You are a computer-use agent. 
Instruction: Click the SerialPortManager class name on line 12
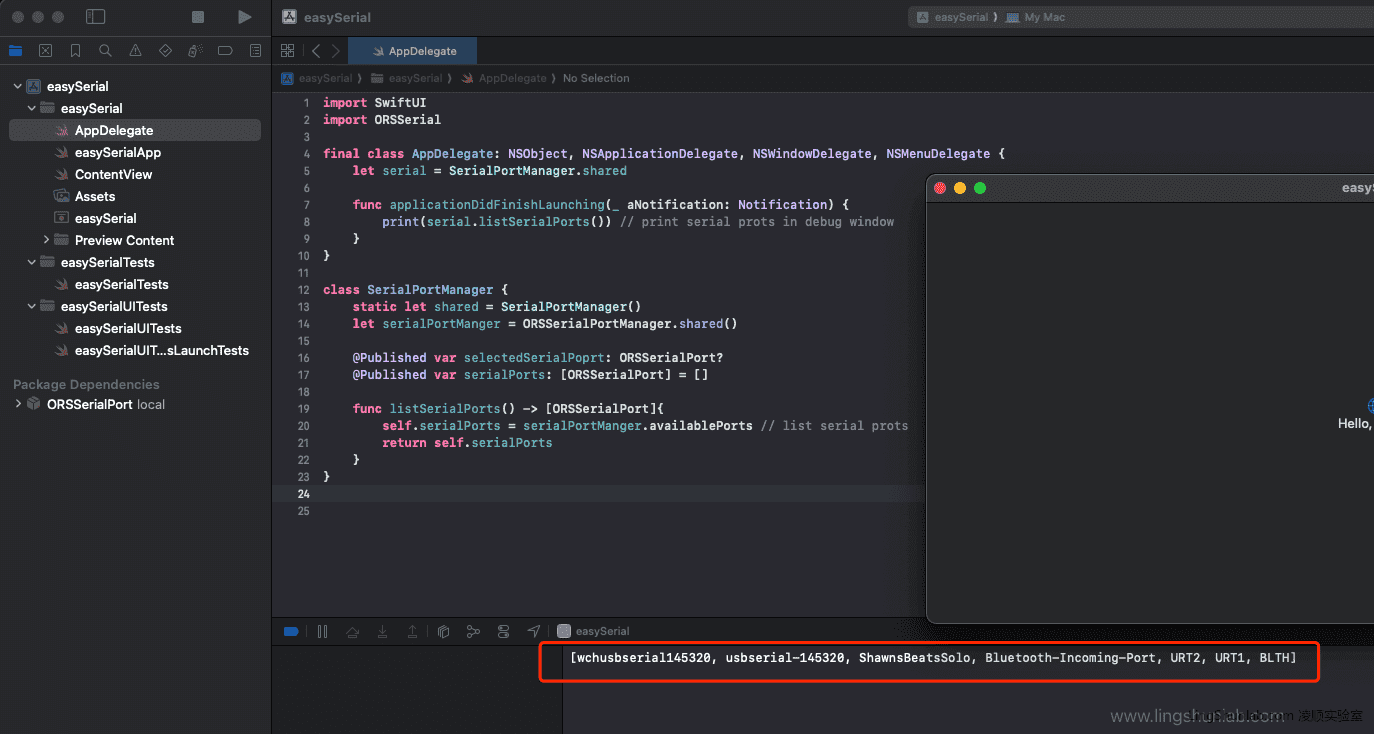tap(430, 290)
